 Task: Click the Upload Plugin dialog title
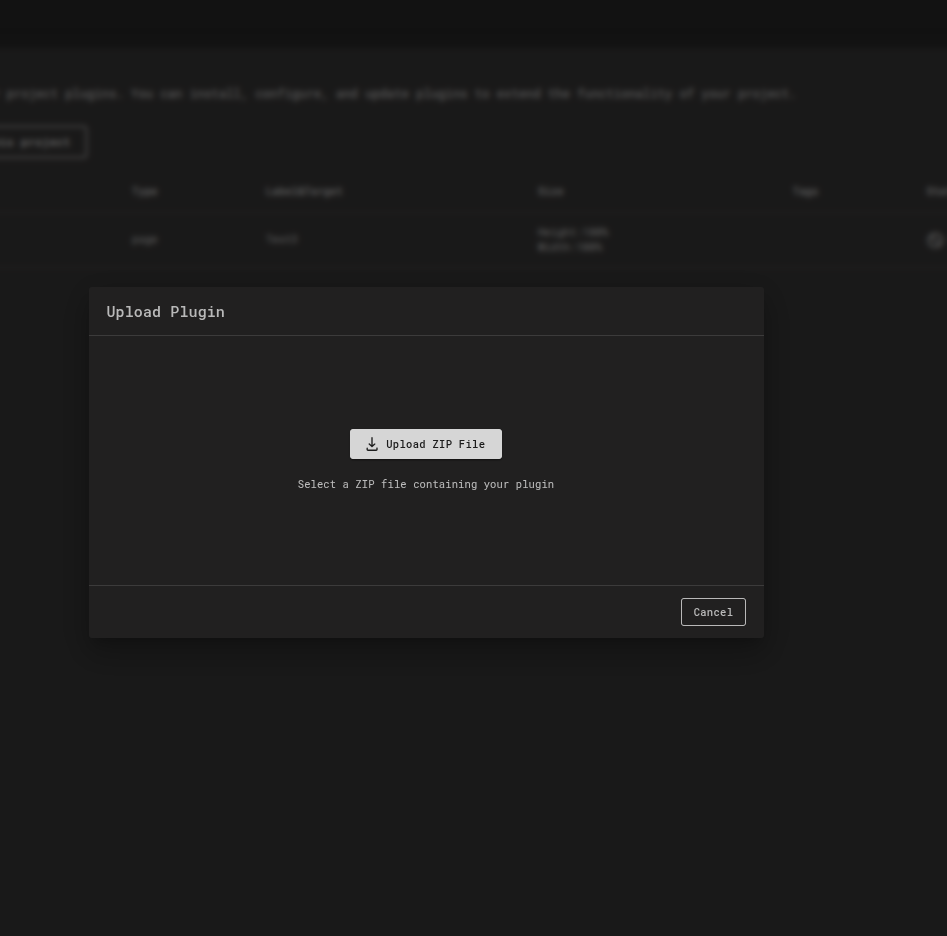point(165,311)
